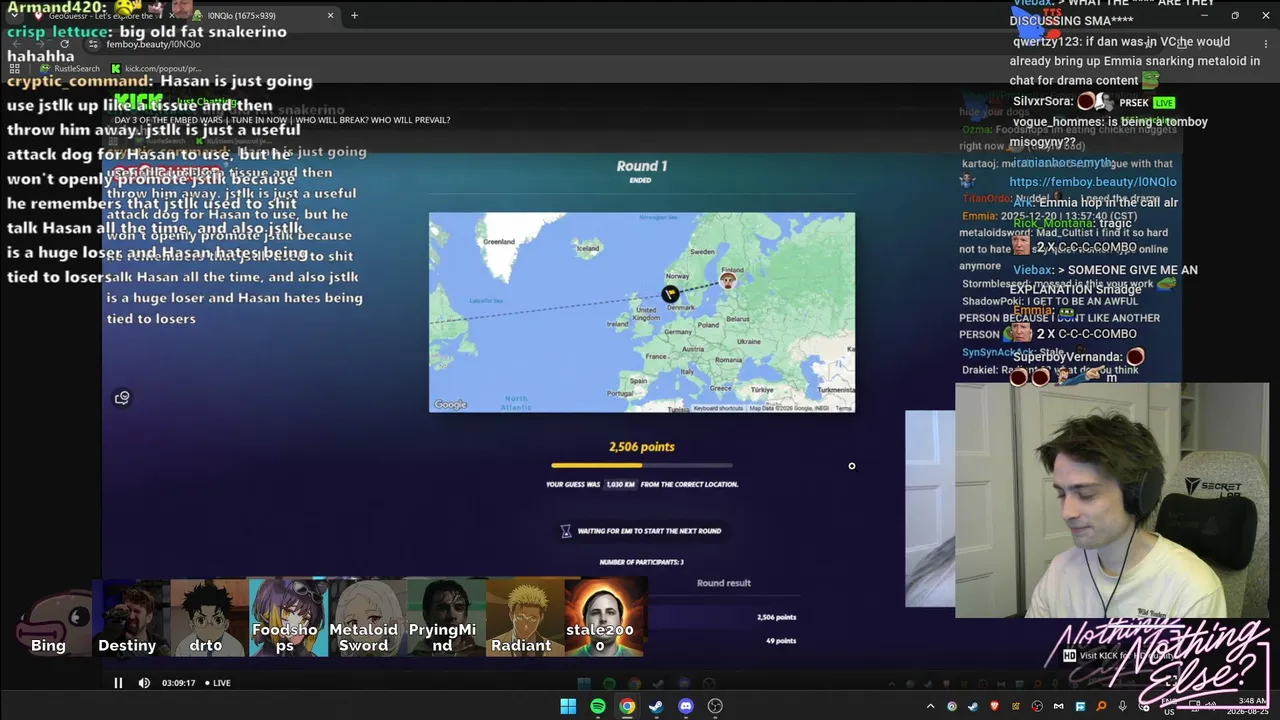Open Steam from the taskbar
The height and width of the screenshot is (720, 1280).
click(656, 706)
